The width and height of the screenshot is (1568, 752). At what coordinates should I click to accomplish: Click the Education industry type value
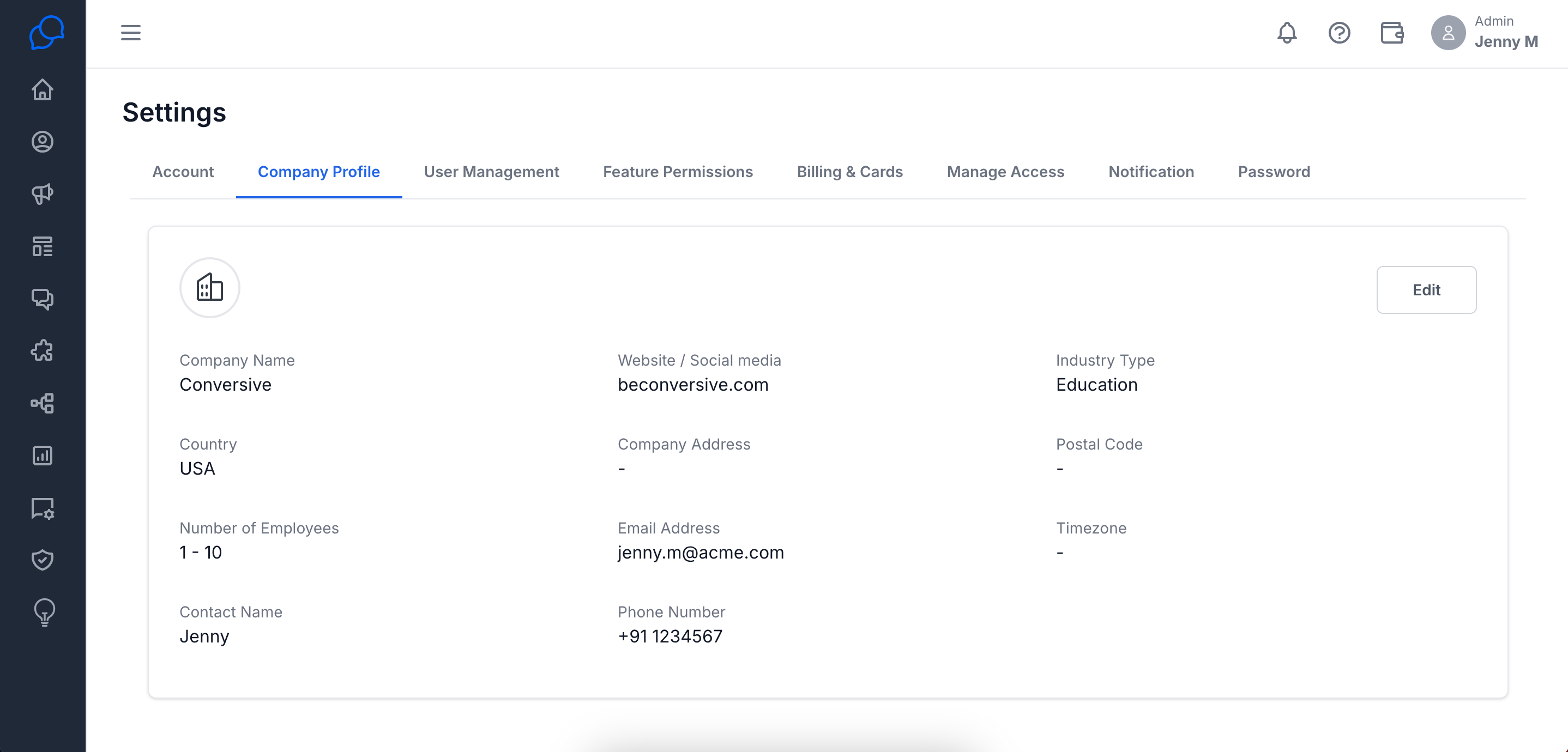[x=1096, y=385]
